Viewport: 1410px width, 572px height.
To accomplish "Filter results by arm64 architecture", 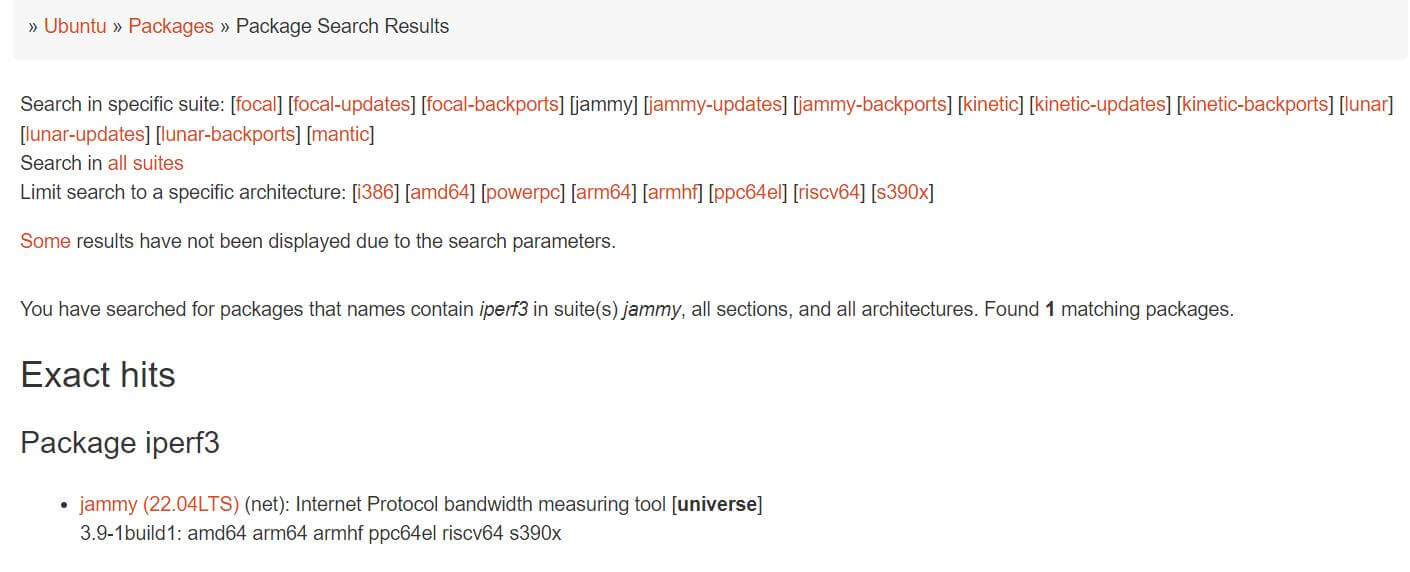I will 603,192.
